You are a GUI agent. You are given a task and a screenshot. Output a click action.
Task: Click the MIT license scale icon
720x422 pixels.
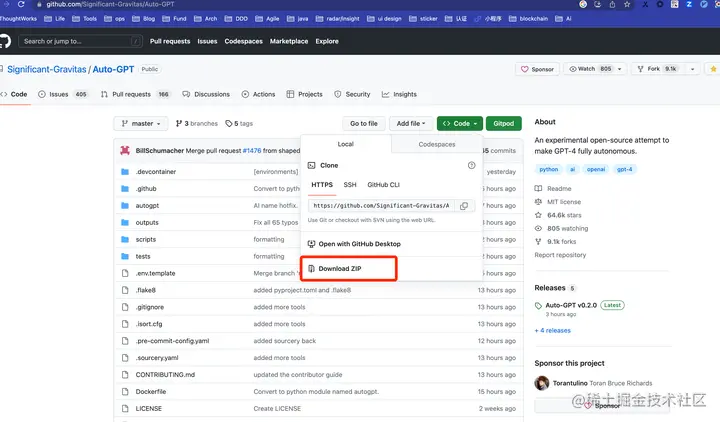[x=538, y=202]
